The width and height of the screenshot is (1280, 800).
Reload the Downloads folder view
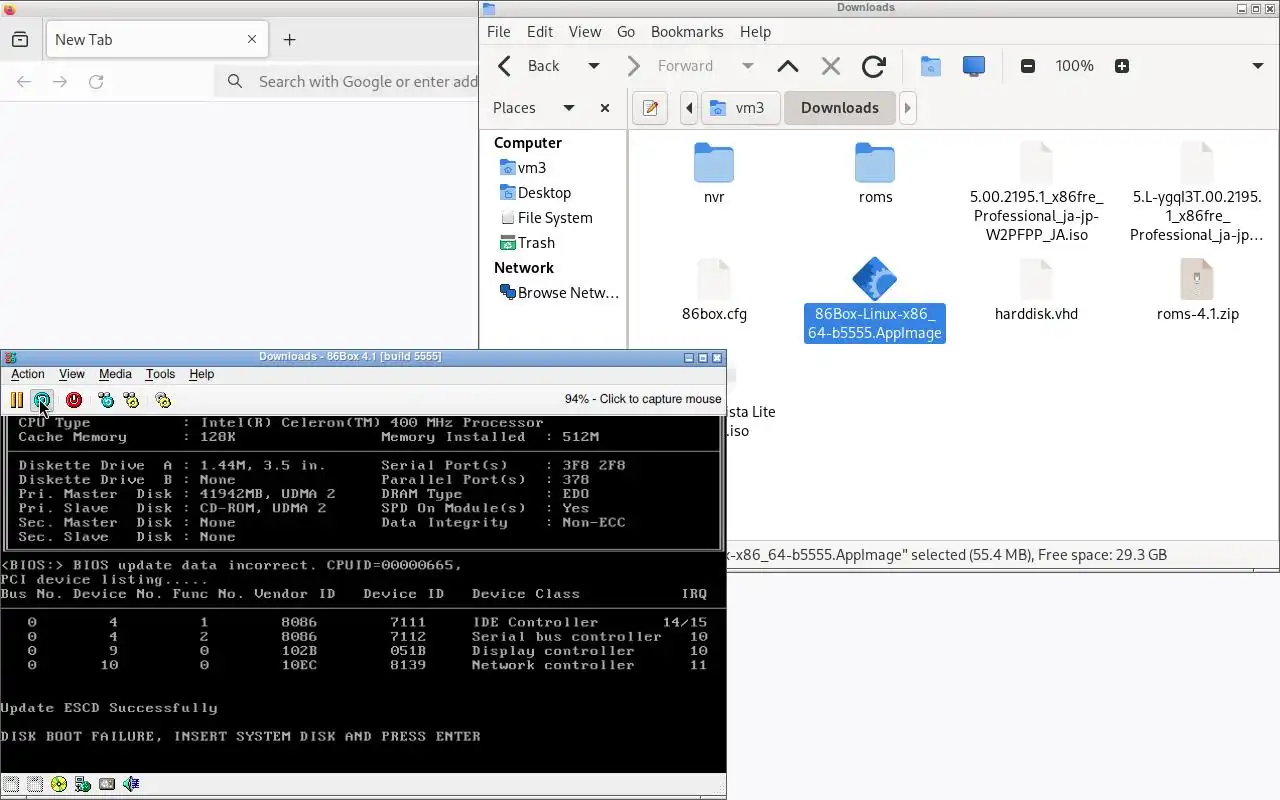(x=873, y=66)
